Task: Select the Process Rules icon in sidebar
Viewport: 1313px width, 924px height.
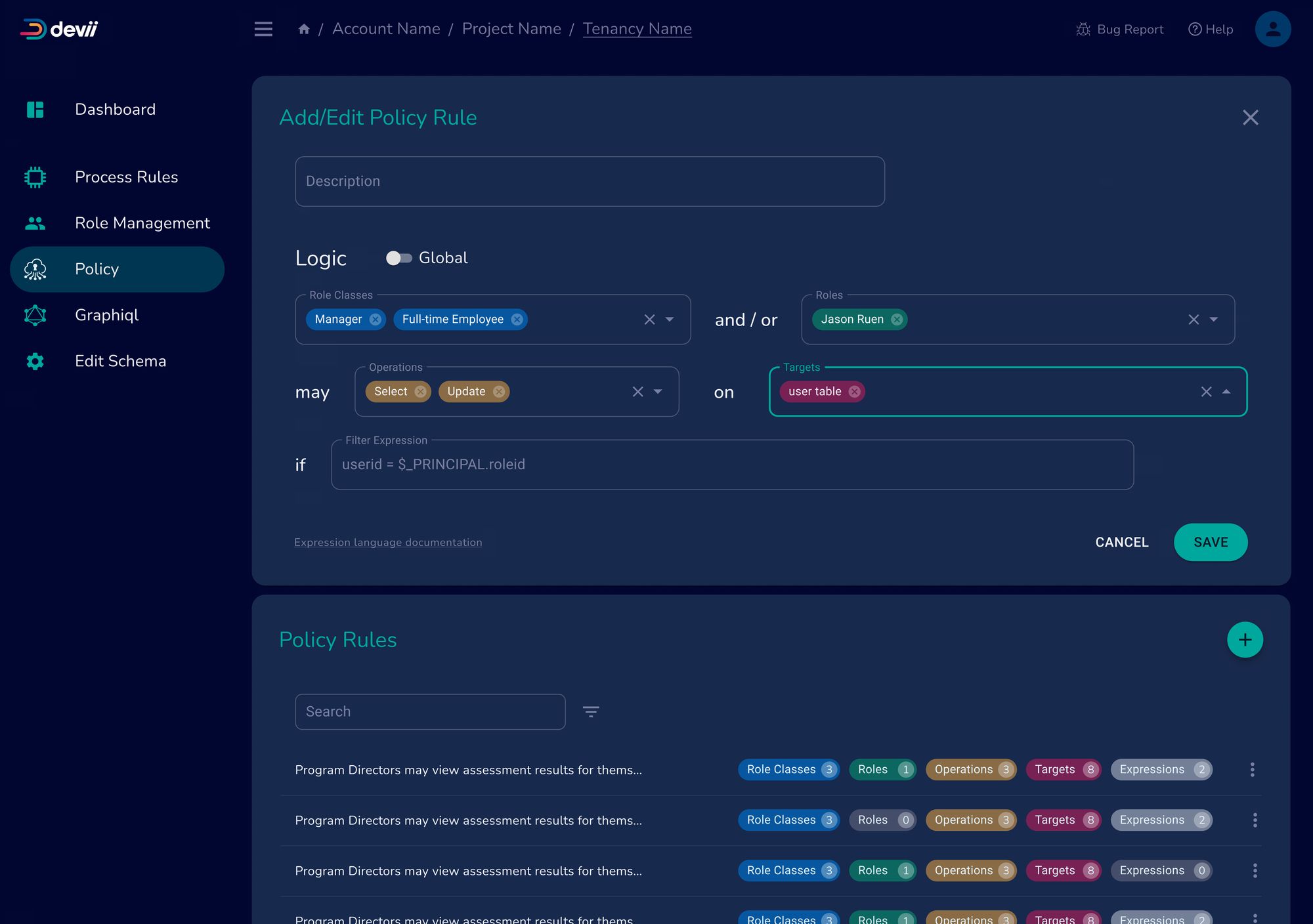Action: click(35, 177)
